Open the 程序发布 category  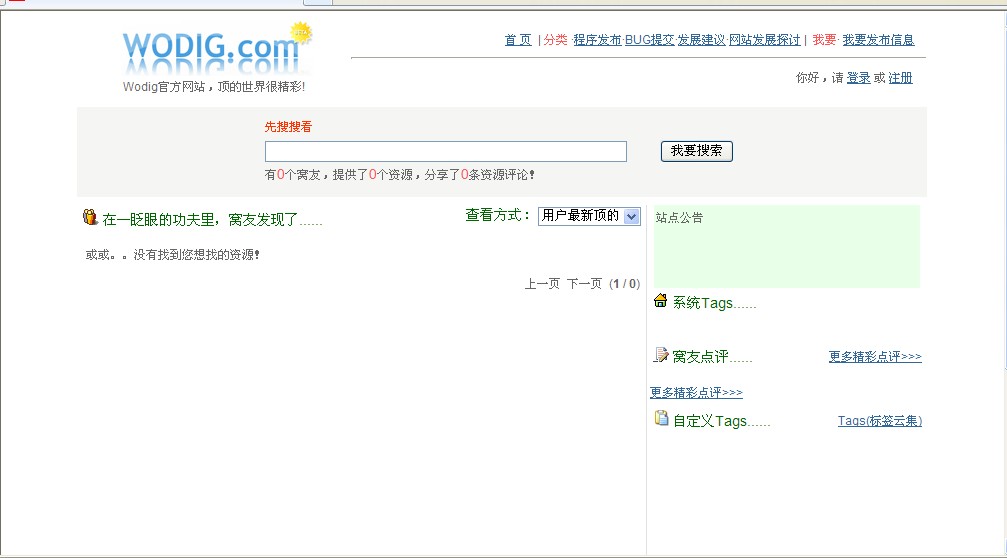coord(597,40)
